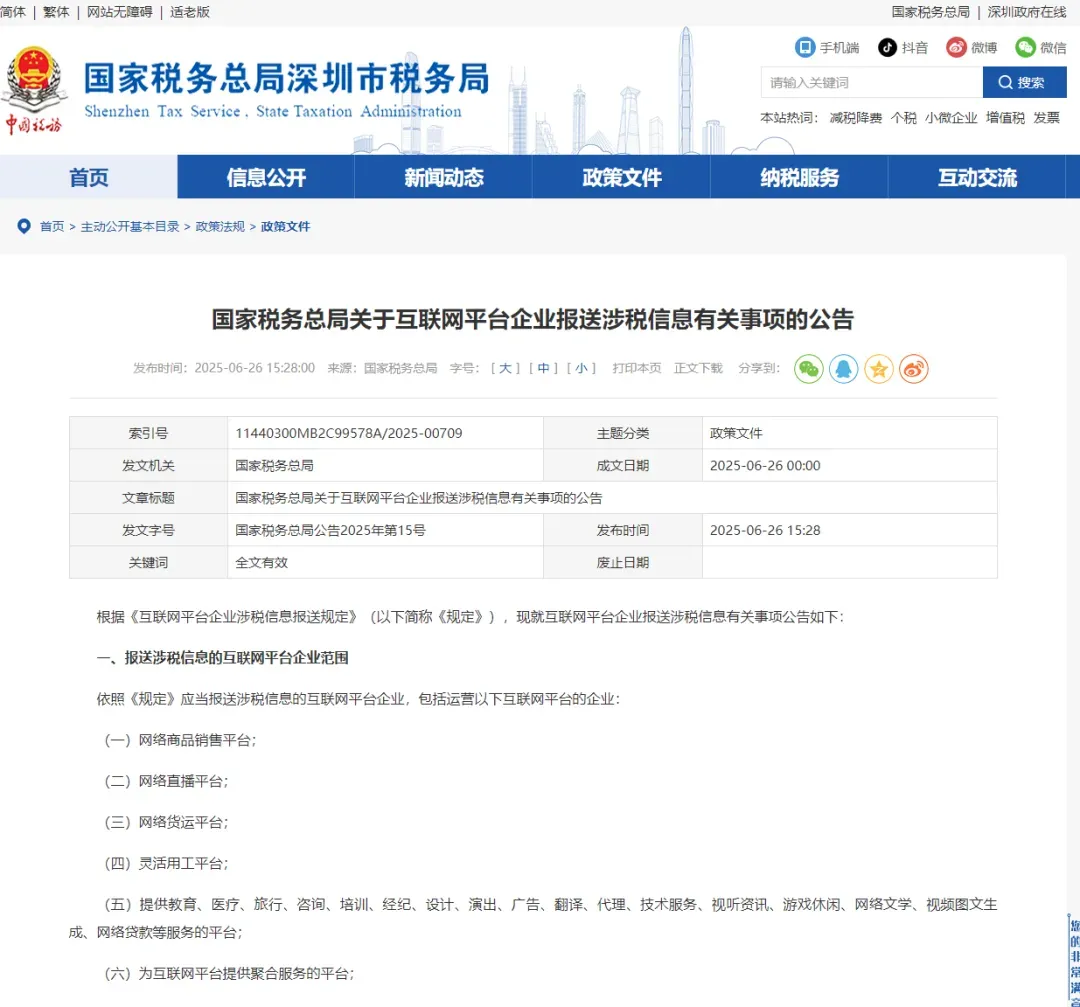Click hot word 个税
This screenshot has height=1007, width=1080.
pyautogui.click(x=903, y=118)
